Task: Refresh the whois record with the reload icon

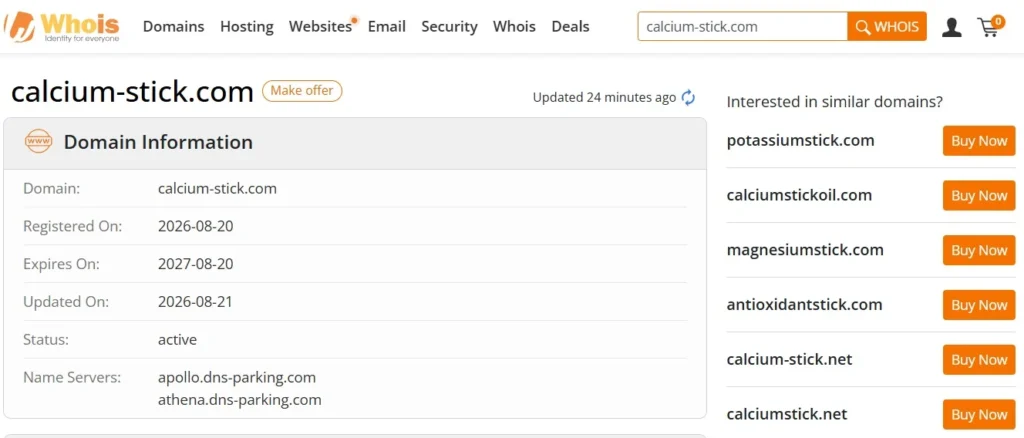Action: pos(688,98)
